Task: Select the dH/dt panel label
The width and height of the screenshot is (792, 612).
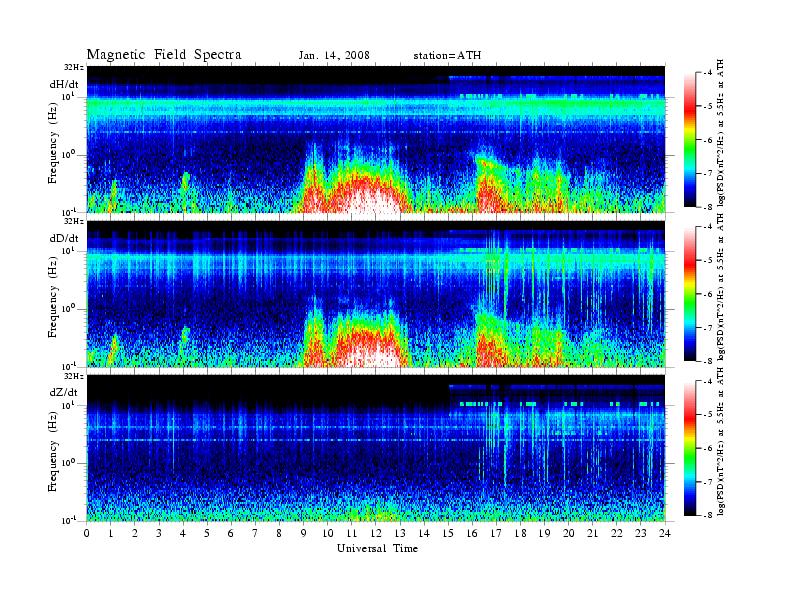Action: (x=64, y=84)
